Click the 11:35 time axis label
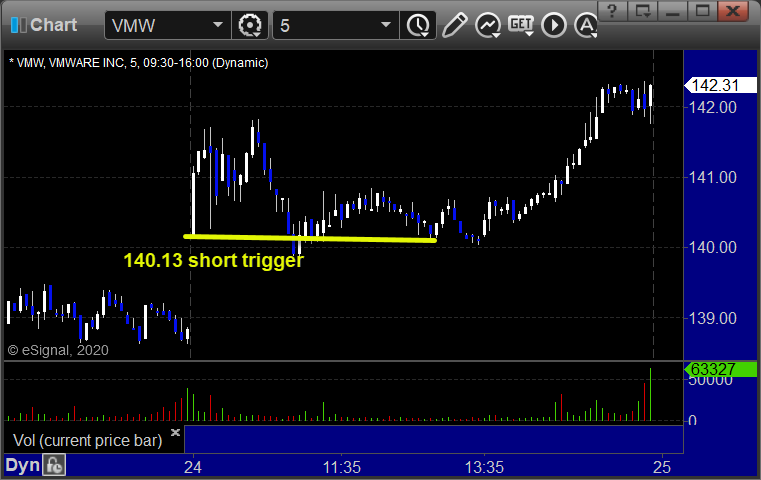Image resolution: width=761 pixels, height=480 pixels. [x=342, y=468]
